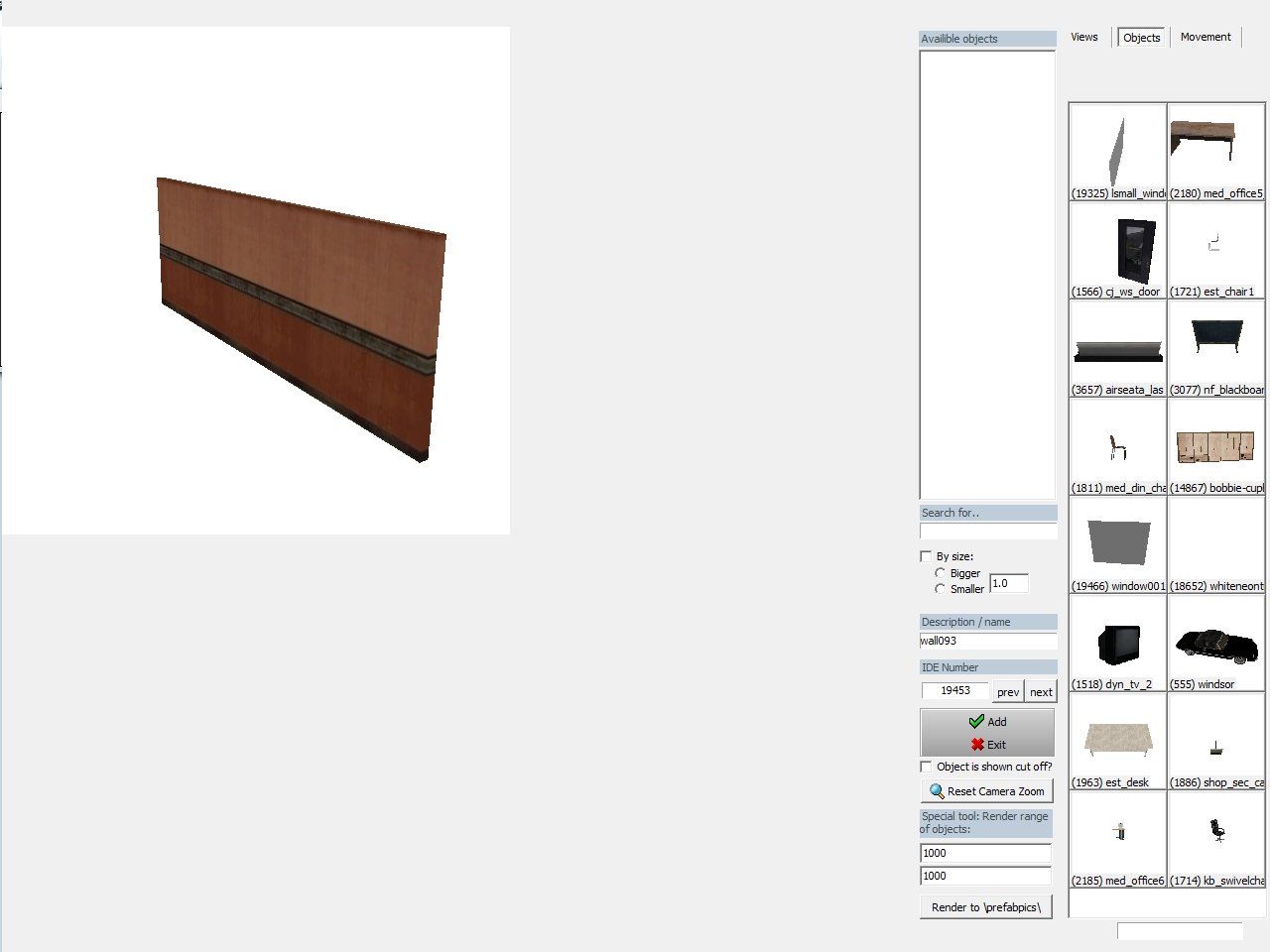Click the second render range field 1000
The width and height of the screenshot is (1270, 952).
985,876
